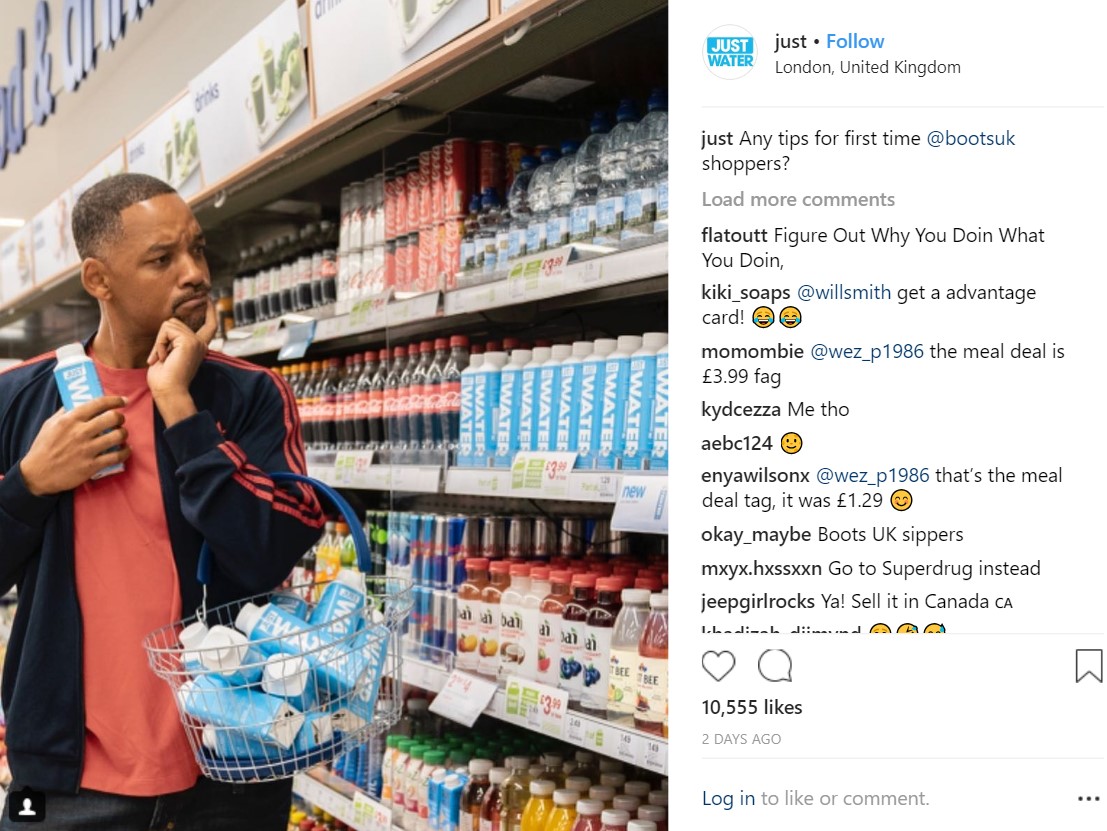
Task: Open first @wez_p1986 mention in momombie comment
Action: pos(867,351)
